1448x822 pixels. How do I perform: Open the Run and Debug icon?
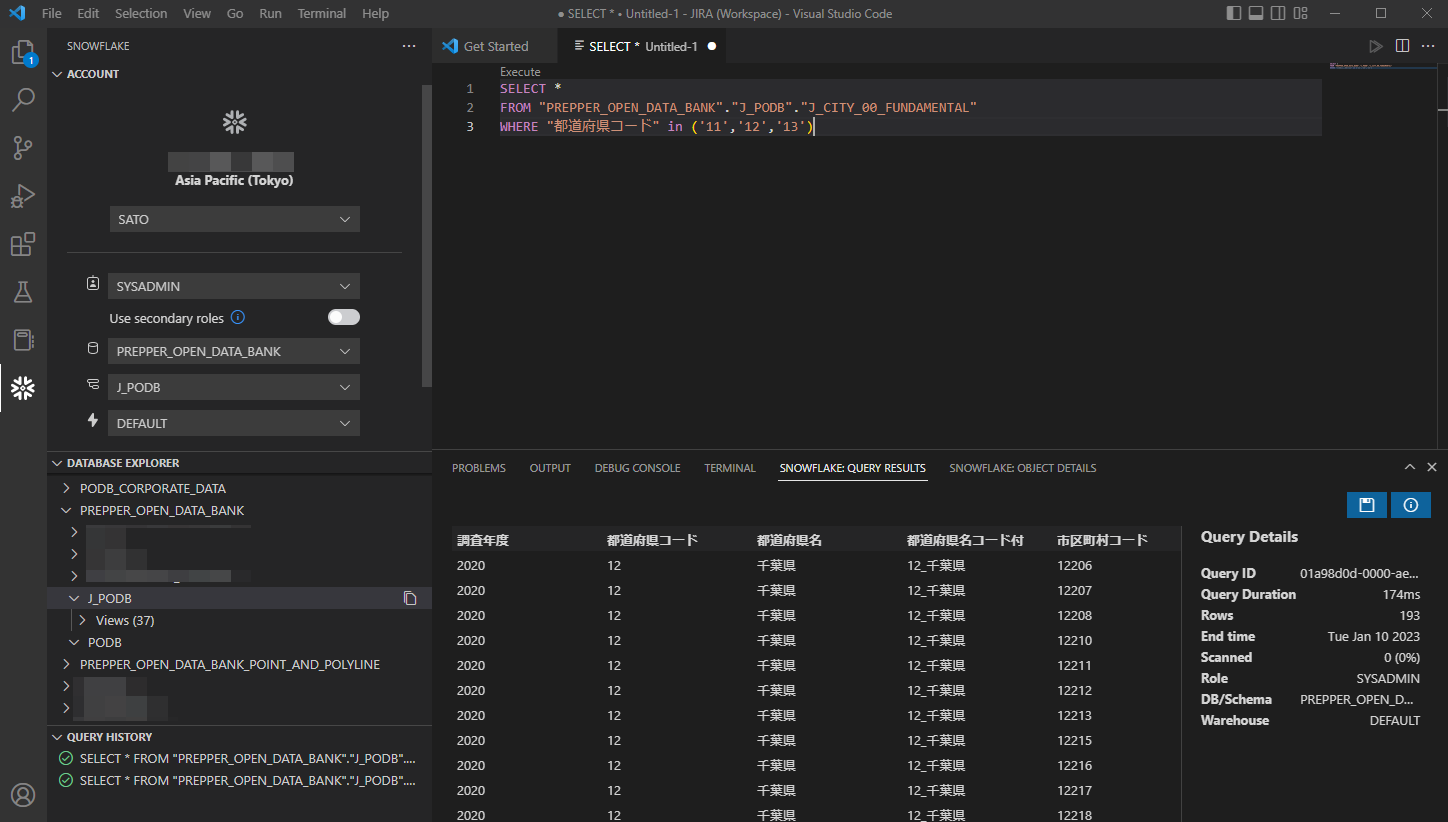click(22, 195)
